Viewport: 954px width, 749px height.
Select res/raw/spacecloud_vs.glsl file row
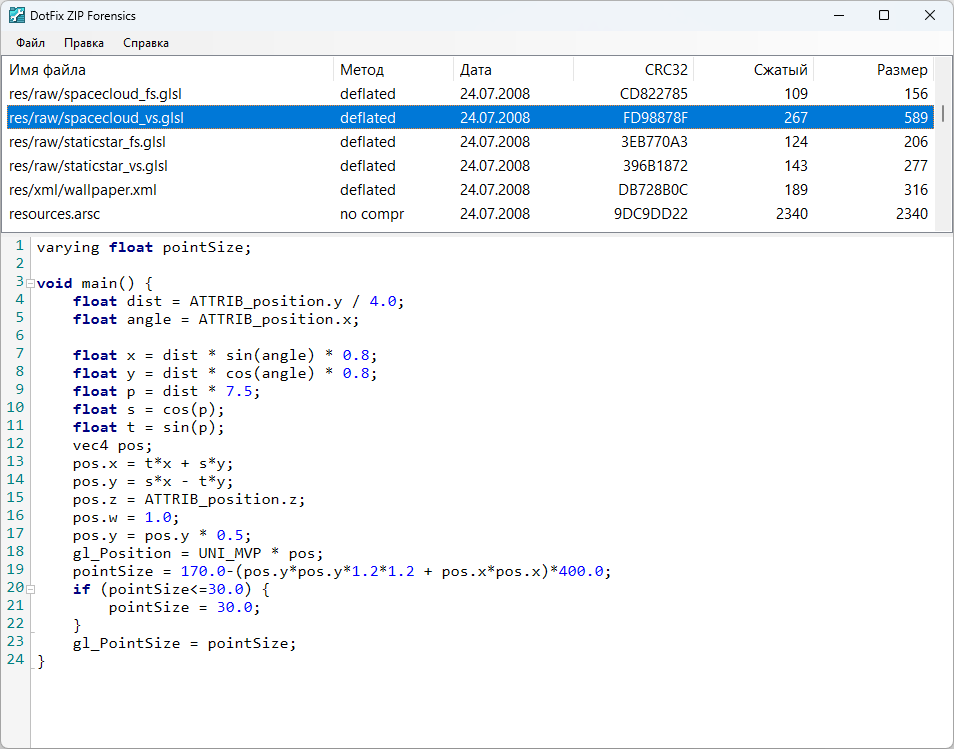click(470, 117)
